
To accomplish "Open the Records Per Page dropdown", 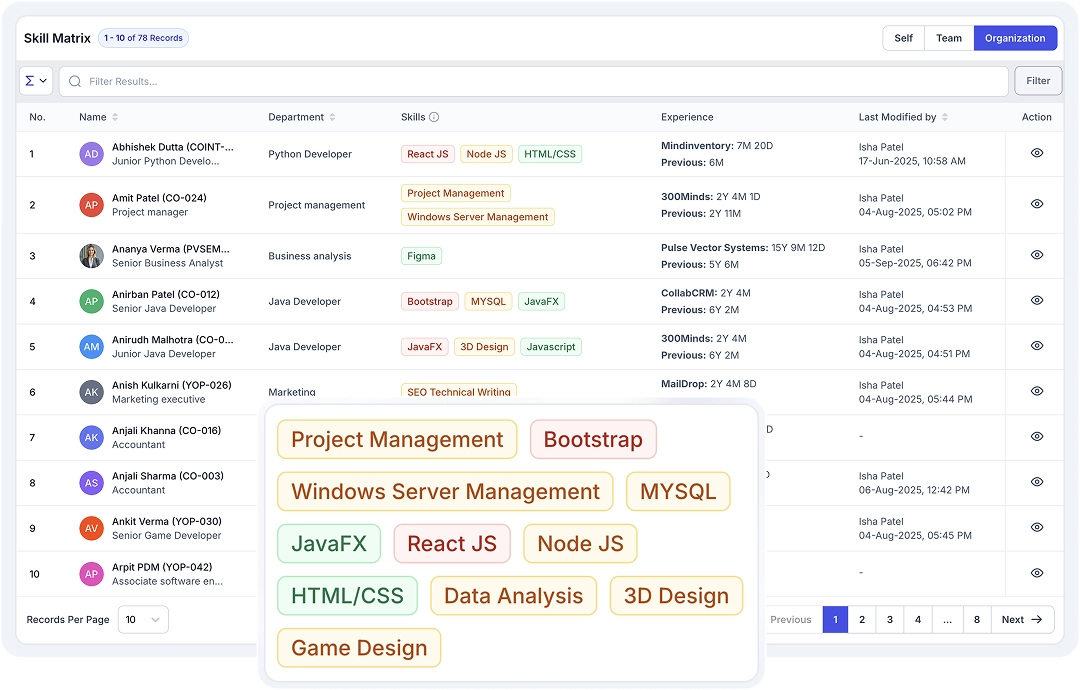I will 143,620.
